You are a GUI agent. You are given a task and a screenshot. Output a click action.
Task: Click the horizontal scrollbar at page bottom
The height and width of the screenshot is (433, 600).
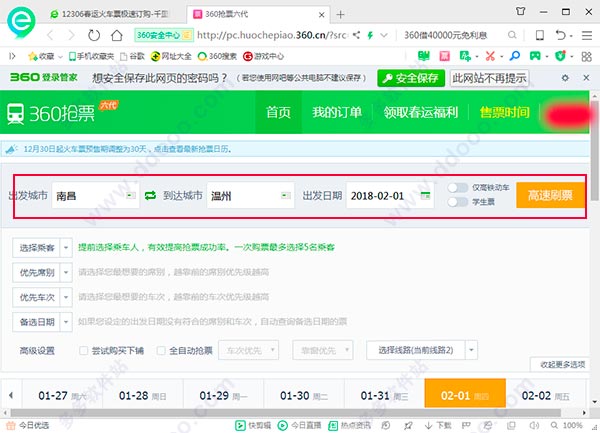pos(285,413)
